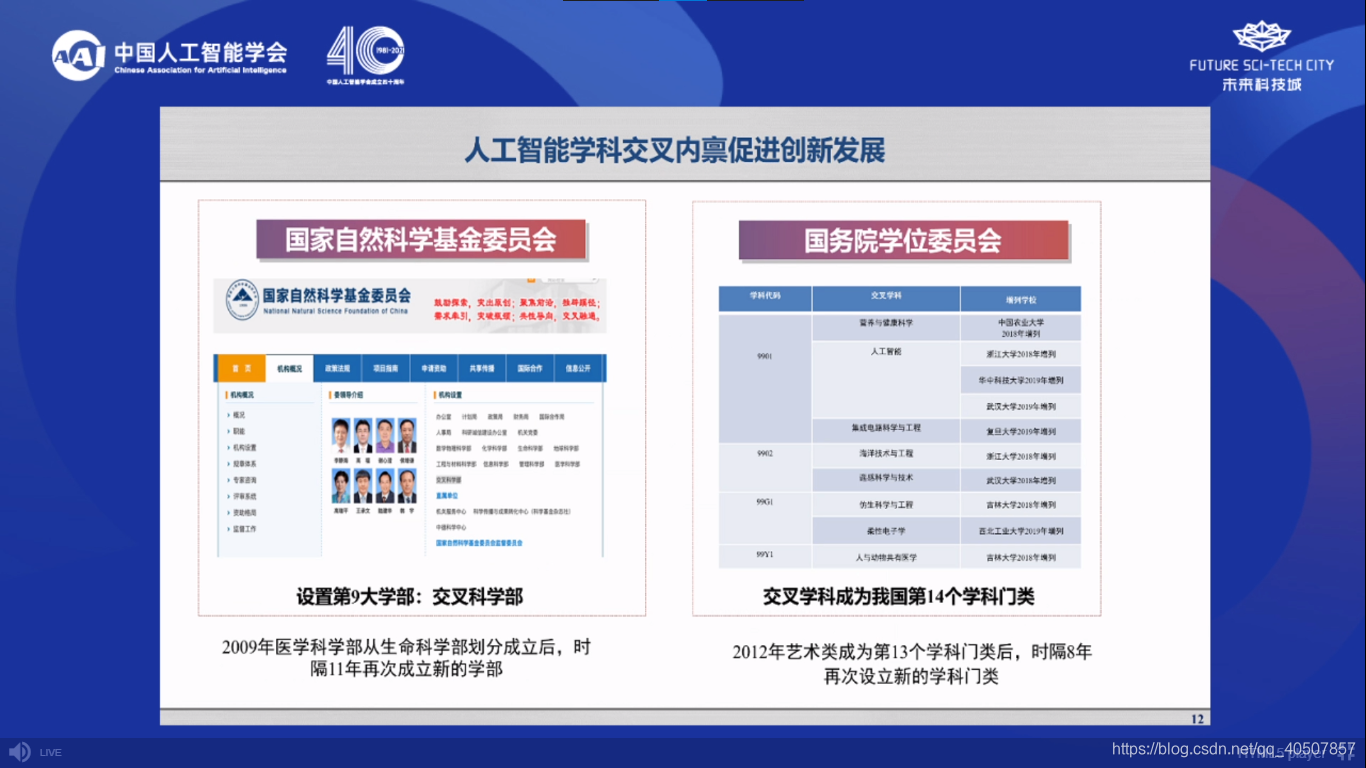Click the 学科代码 table header

tap(765, 298)
